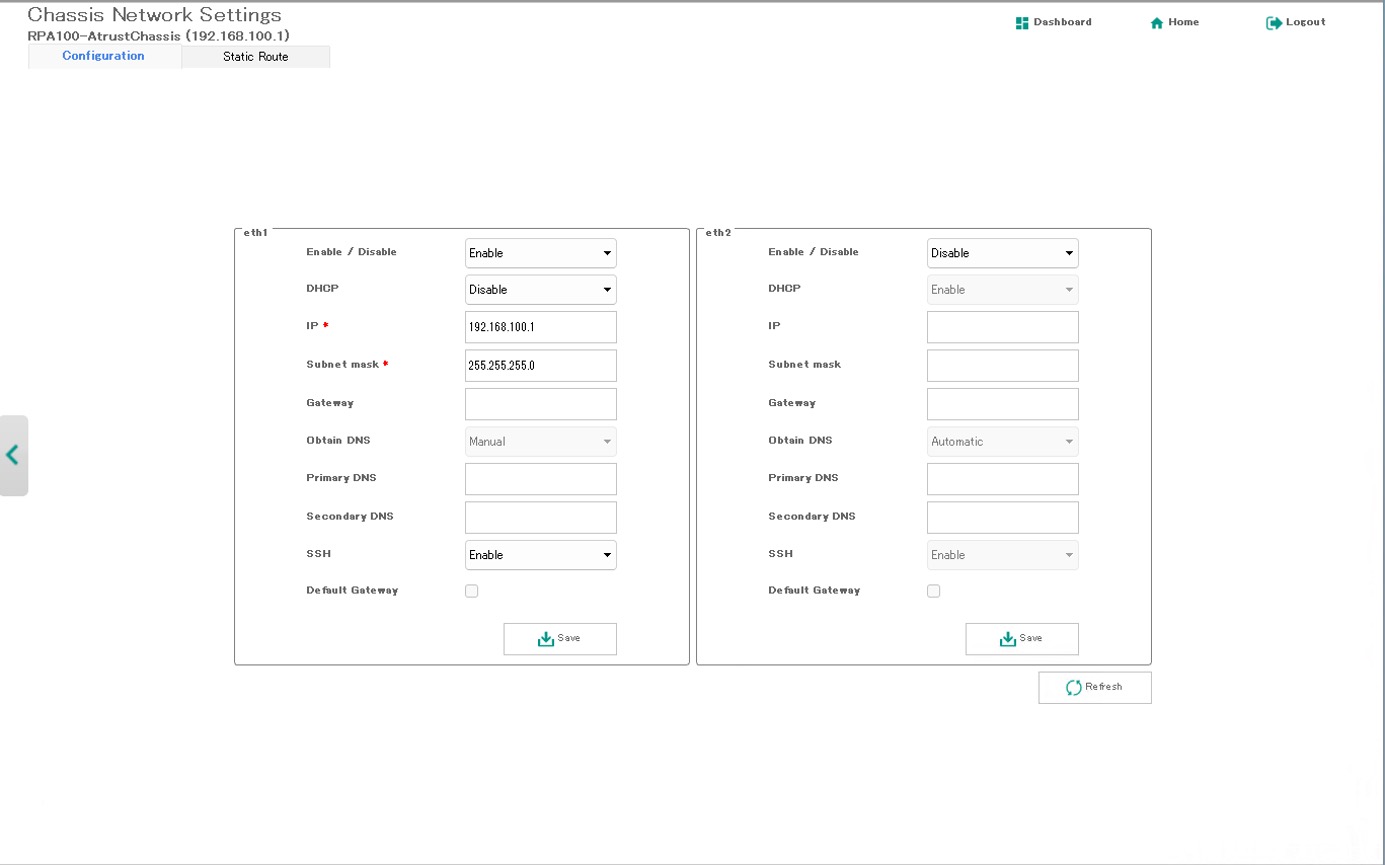The height and width of the screenshot is (865, 1385).
Task: Open the eth1 DHCP dropdown
Action: (540, 290)
